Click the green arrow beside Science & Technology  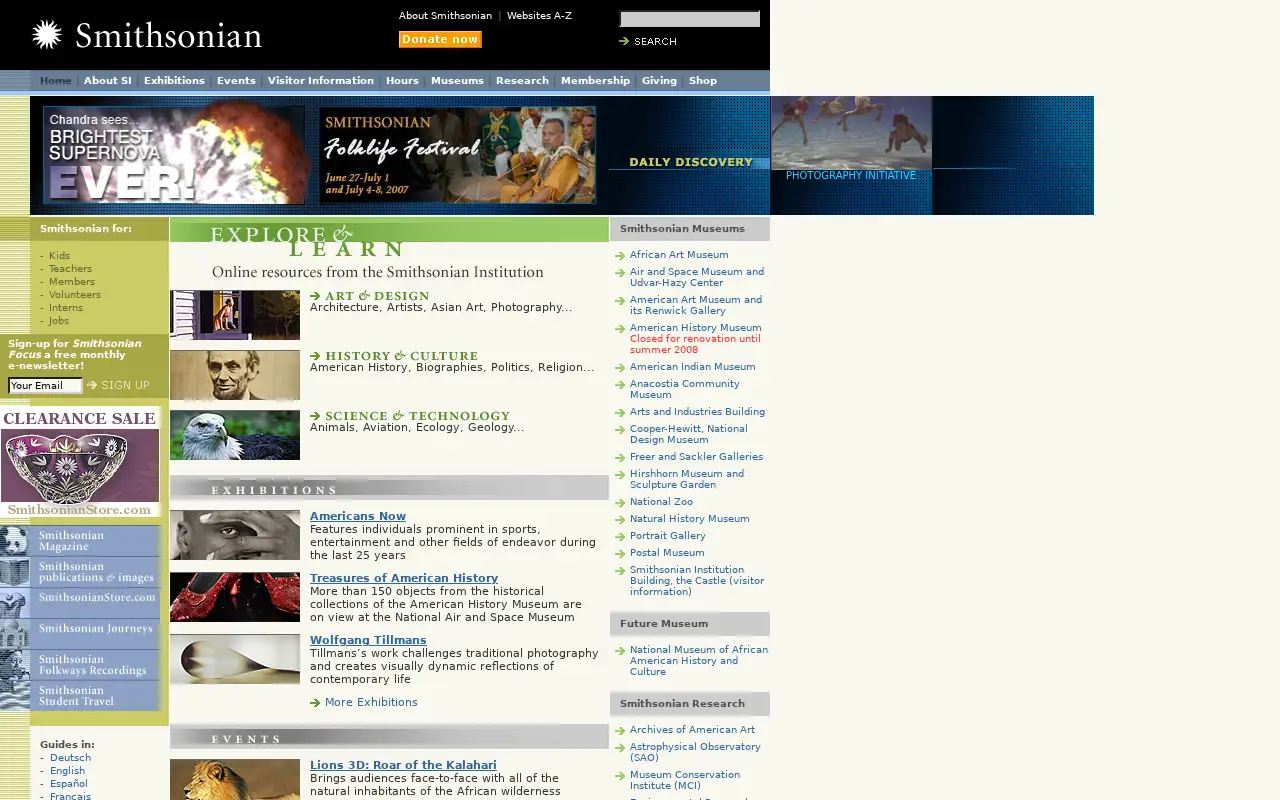click(315, 416)
